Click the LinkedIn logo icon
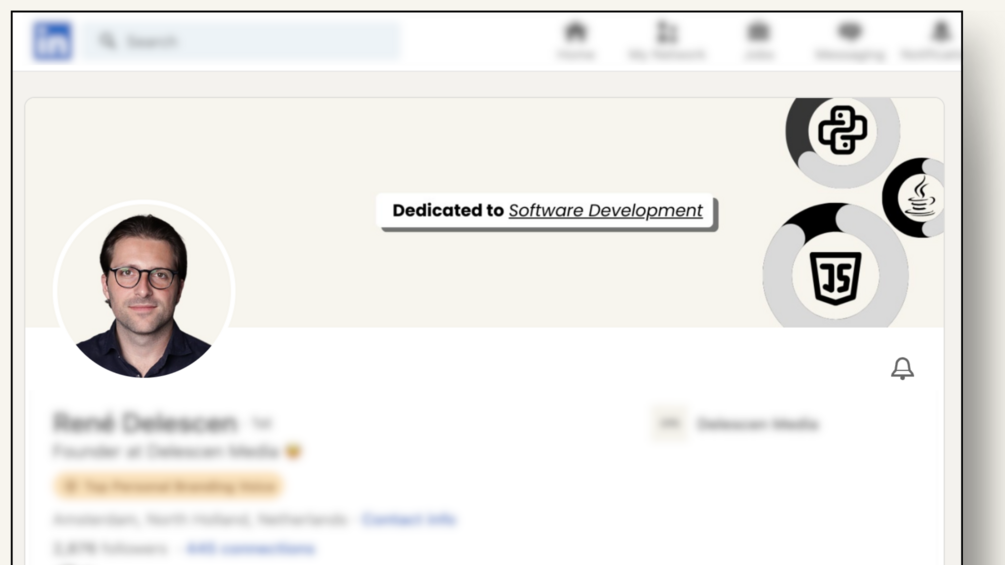The height and width of the screenshot is (565, 1005). (52, 42)
